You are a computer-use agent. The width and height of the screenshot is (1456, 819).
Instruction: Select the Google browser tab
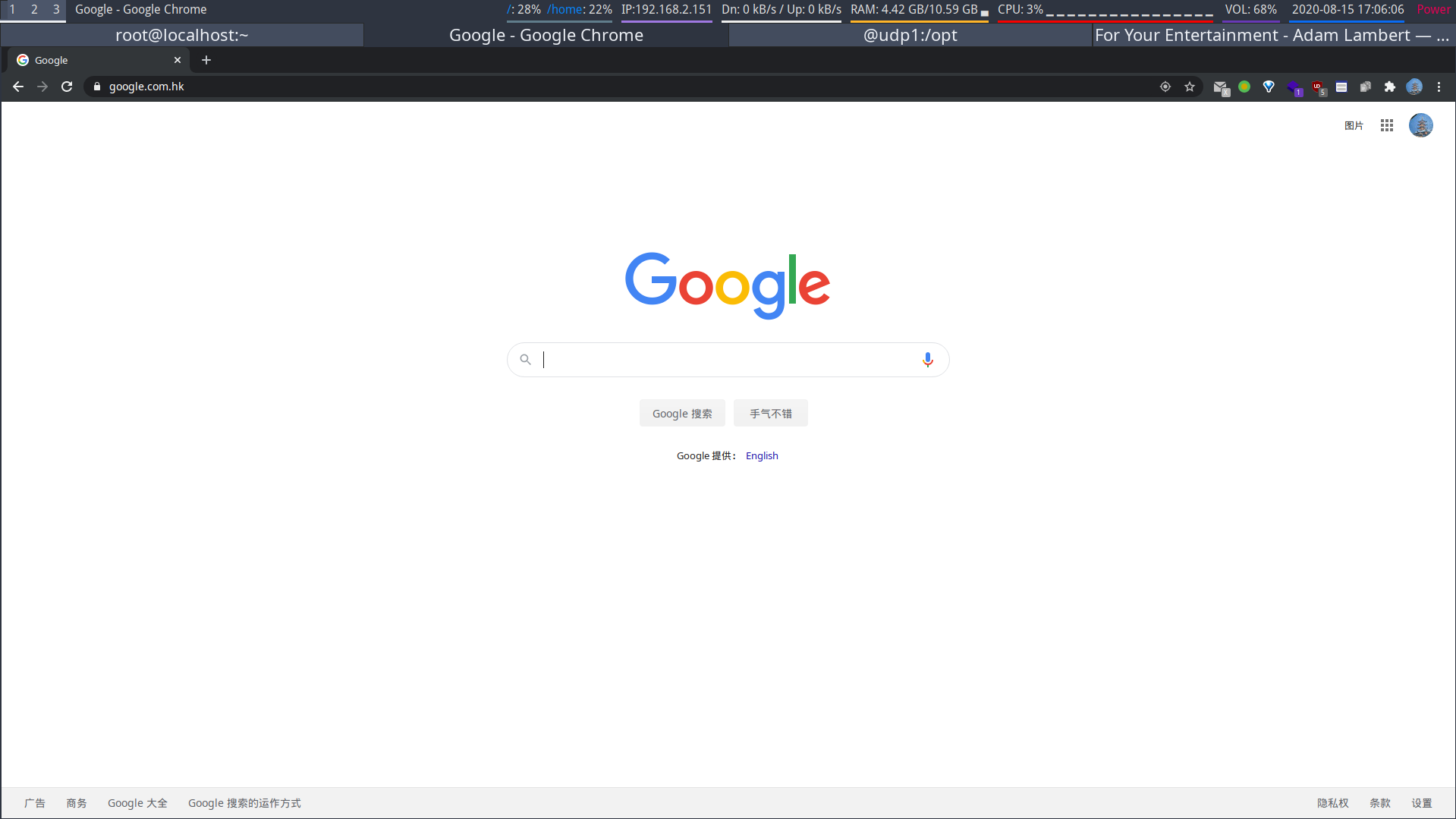[x=99, y=60]
